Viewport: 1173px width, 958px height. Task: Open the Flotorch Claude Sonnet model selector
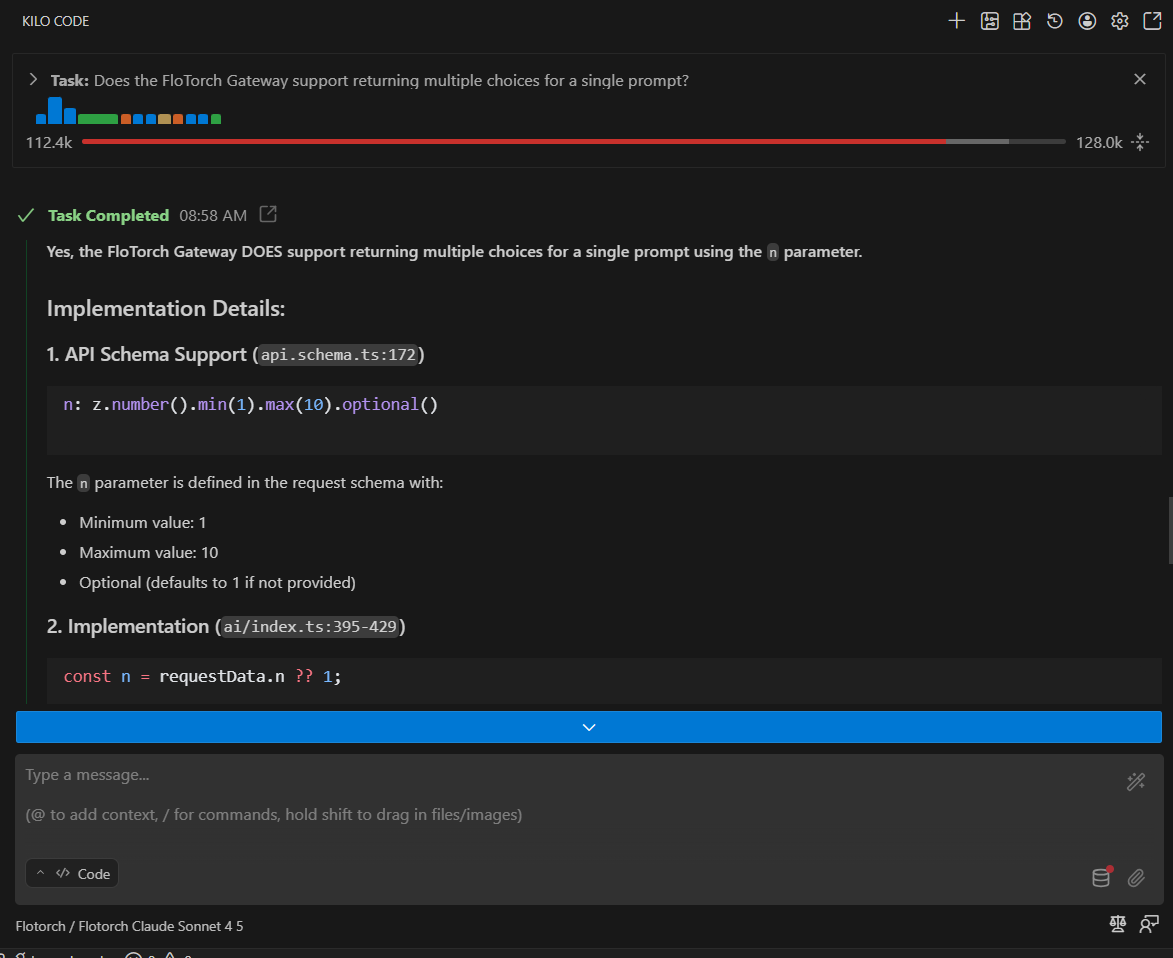click(x=130, y=926)
